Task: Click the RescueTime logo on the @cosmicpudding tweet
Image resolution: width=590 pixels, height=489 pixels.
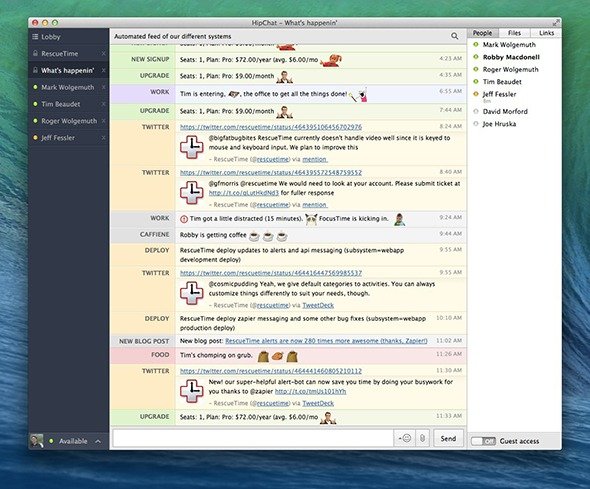Action: [192, 293]
